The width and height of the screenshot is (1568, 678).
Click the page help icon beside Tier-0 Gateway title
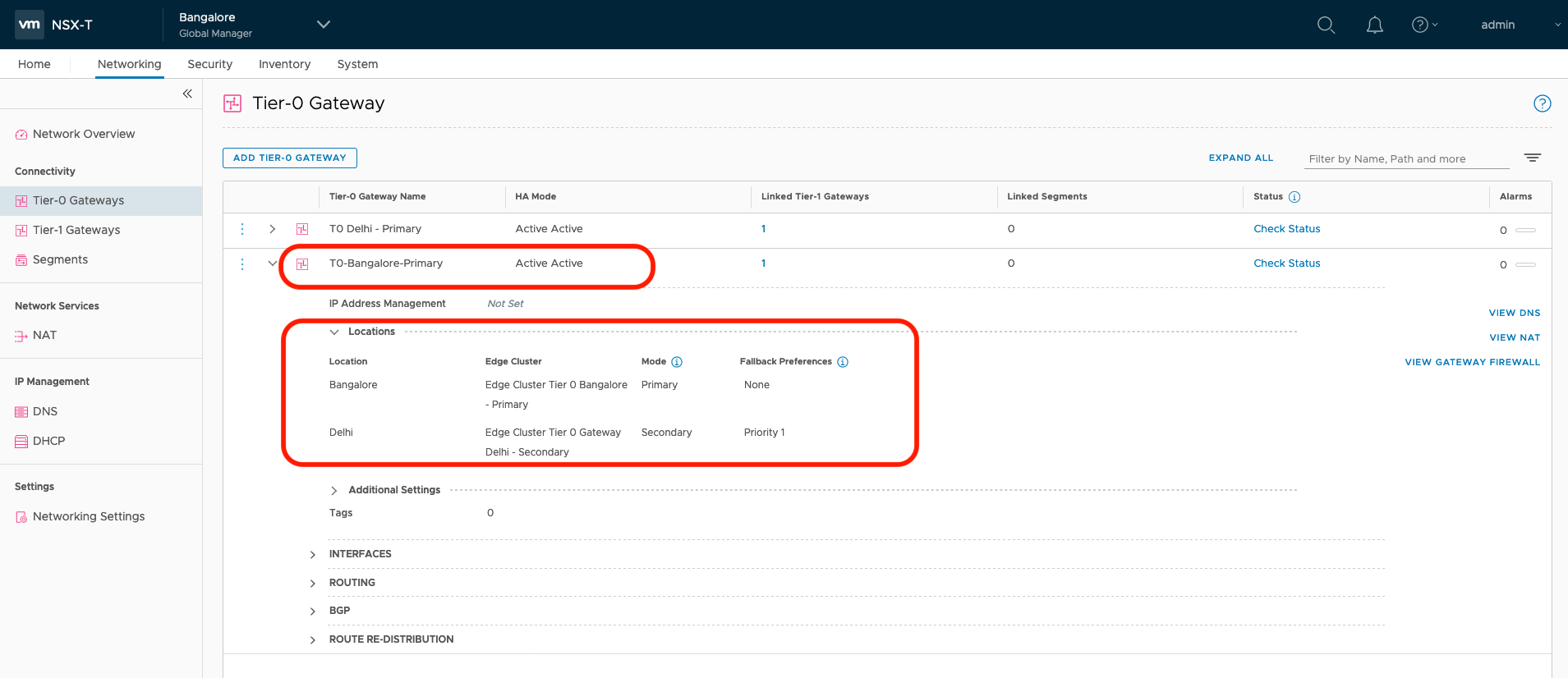tap(1542, 103)
